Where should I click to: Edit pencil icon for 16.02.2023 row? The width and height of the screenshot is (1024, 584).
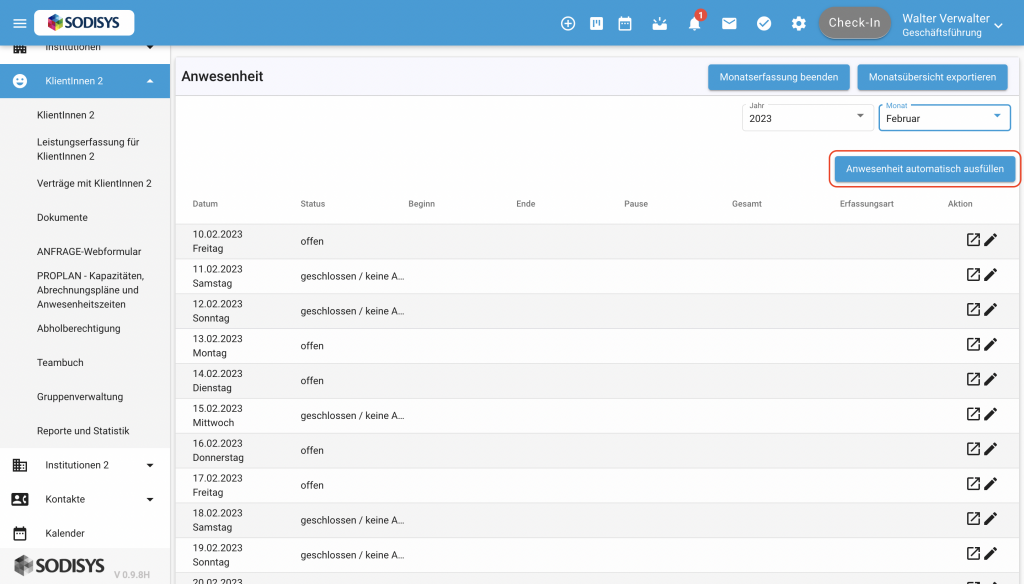991,449
